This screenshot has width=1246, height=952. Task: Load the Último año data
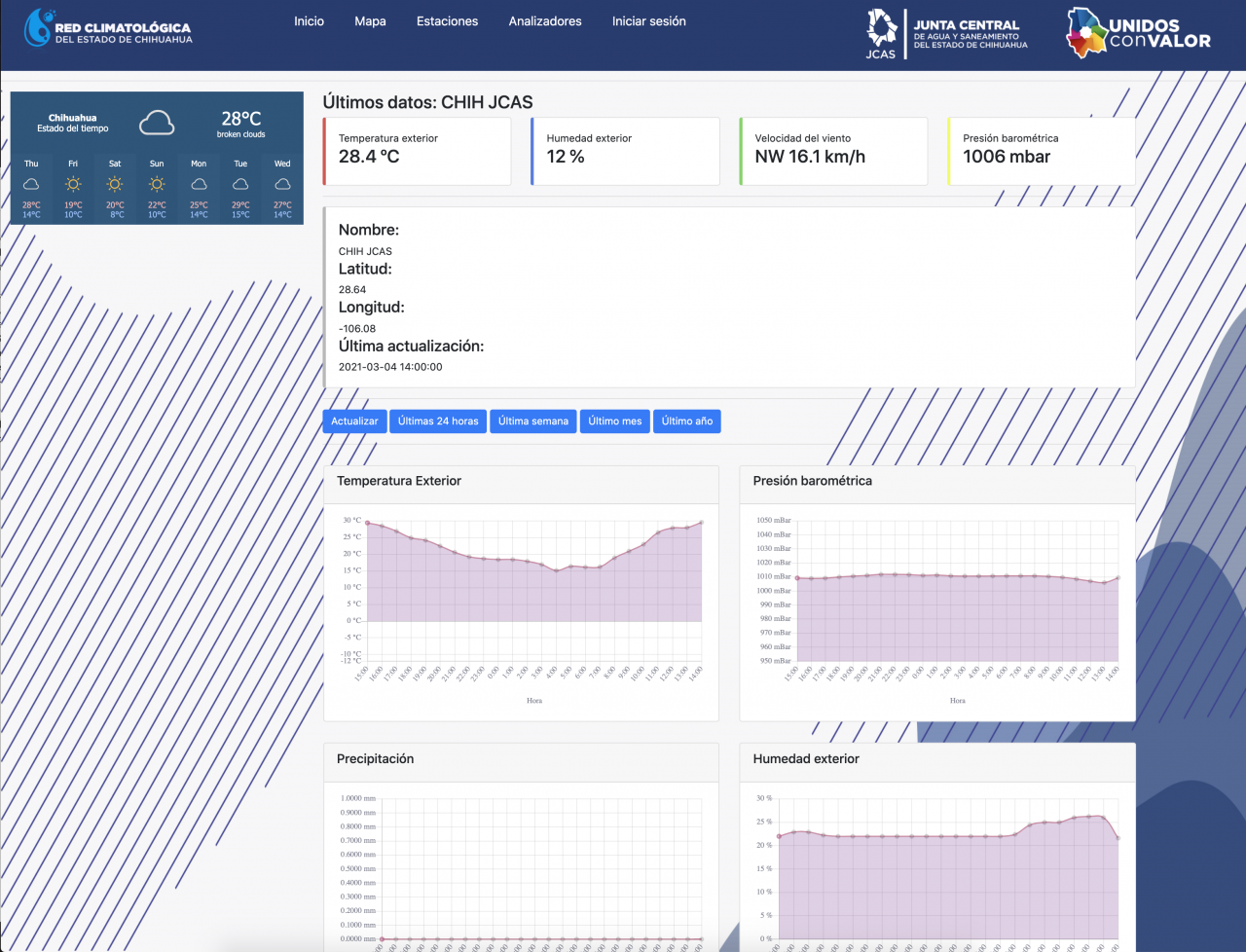(686, 421)
